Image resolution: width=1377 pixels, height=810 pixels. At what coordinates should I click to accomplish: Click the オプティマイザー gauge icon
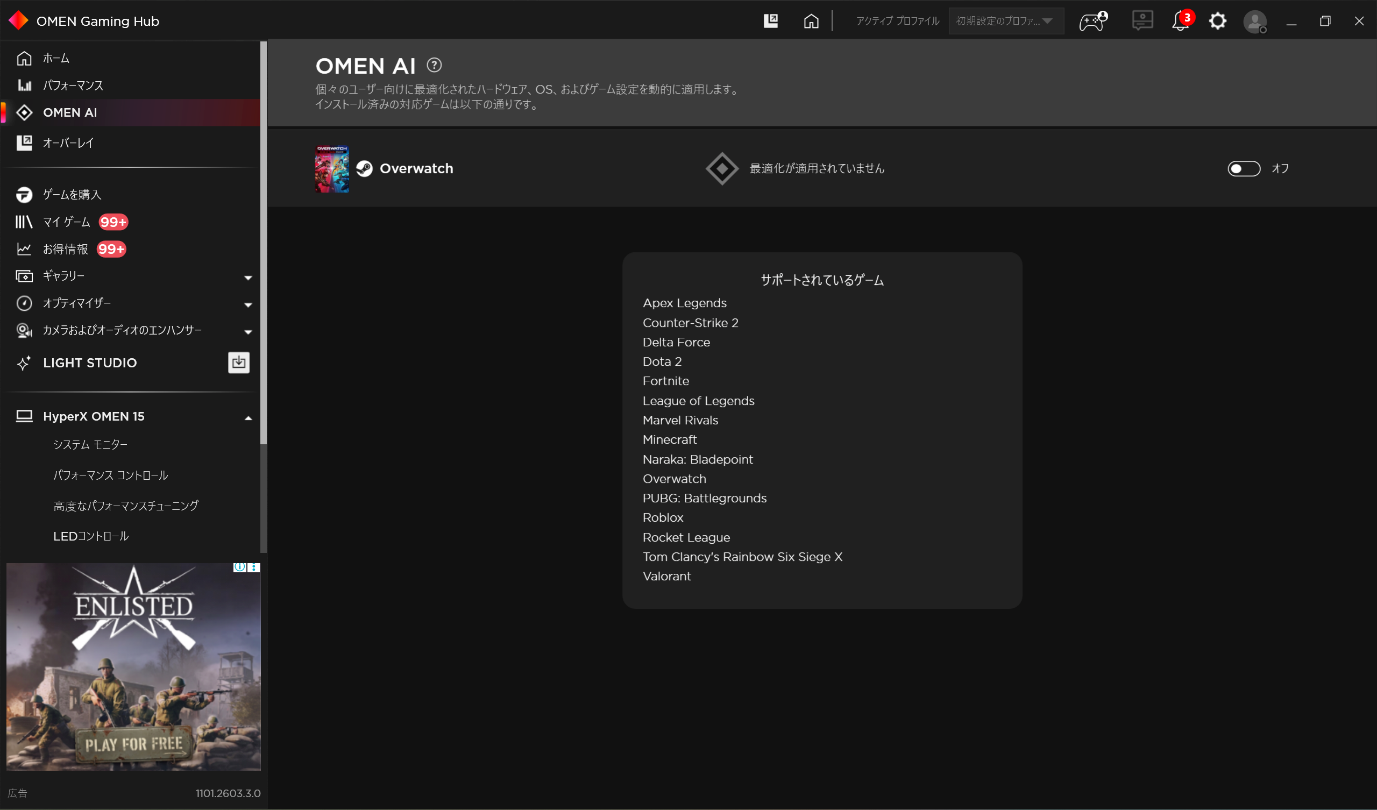[x=24, y=303]
